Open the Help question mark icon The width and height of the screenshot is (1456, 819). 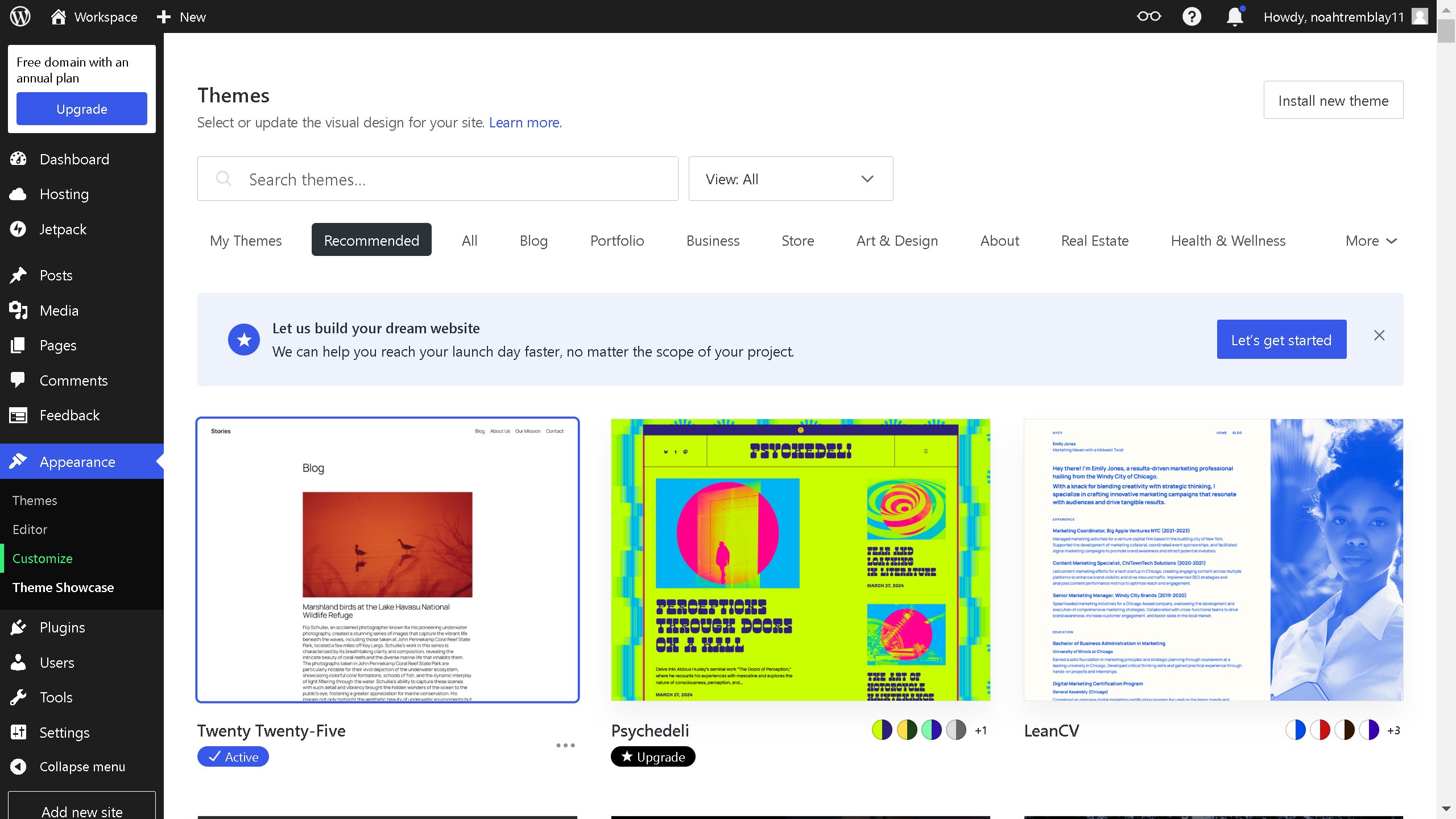point(1192,16)
